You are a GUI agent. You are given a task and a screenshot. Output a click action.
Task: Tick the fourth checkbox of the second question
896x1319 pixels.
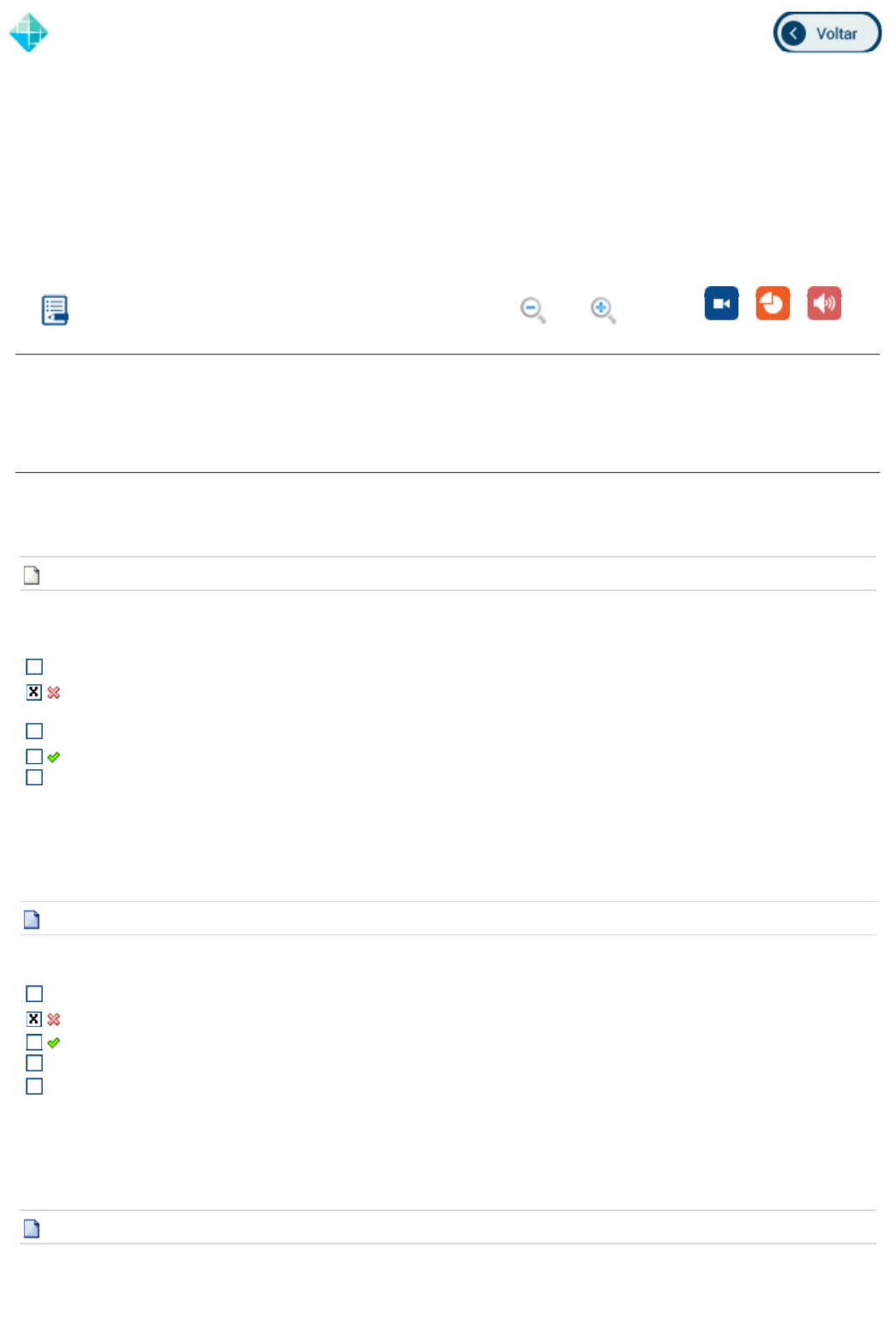click(34, 1064)
